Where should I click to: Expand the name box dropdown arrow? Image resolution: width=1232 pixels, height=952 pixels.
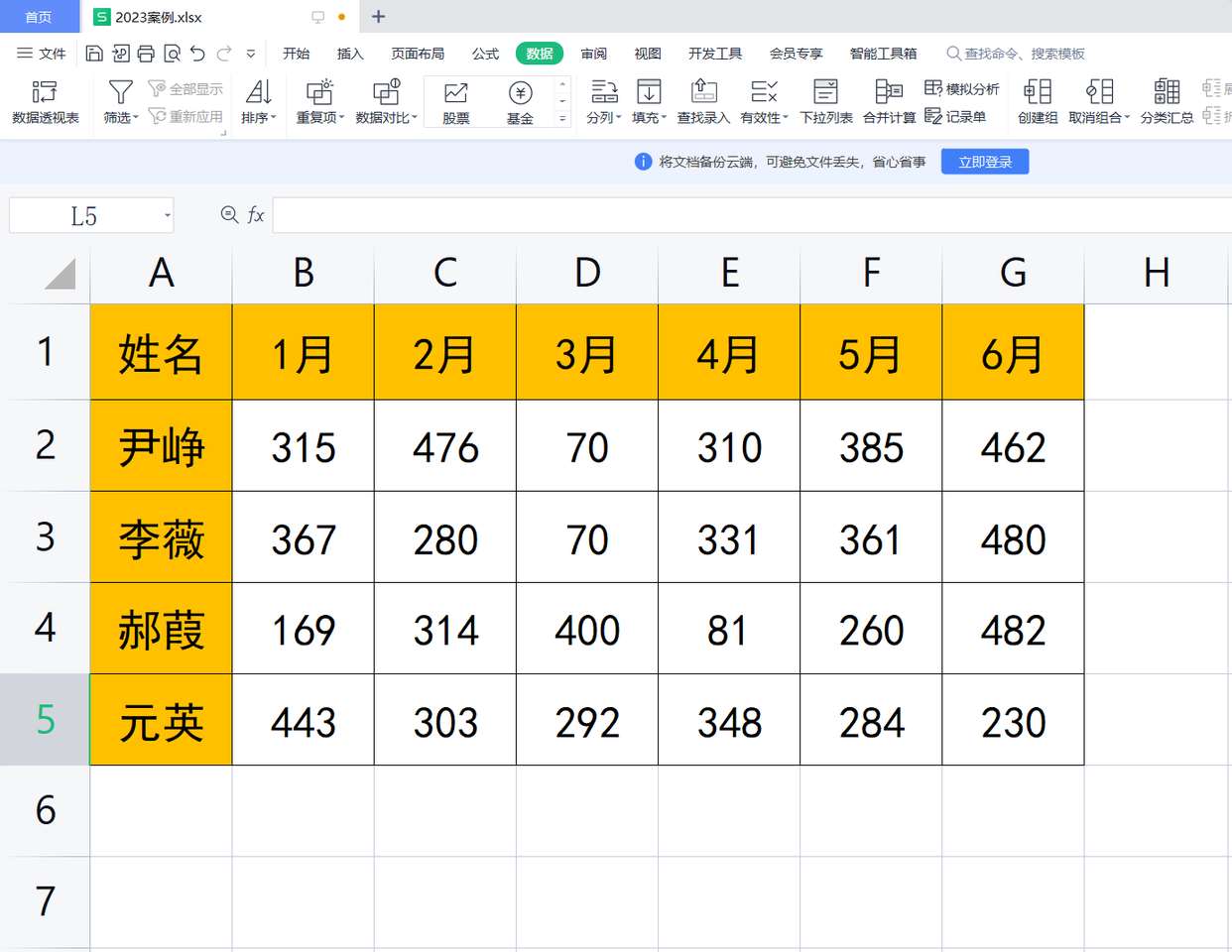168,216
